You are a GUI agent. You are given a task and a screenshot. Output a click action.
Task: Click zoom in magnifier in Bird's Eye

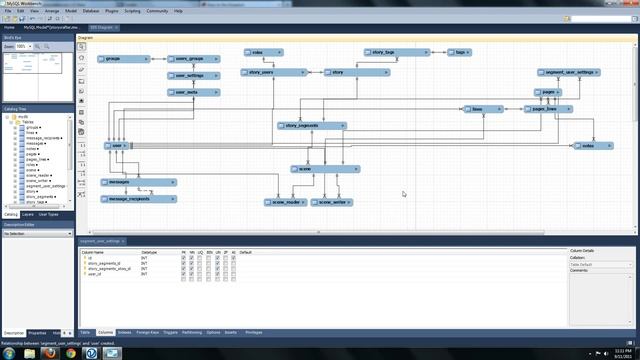[x=38, y=47]
